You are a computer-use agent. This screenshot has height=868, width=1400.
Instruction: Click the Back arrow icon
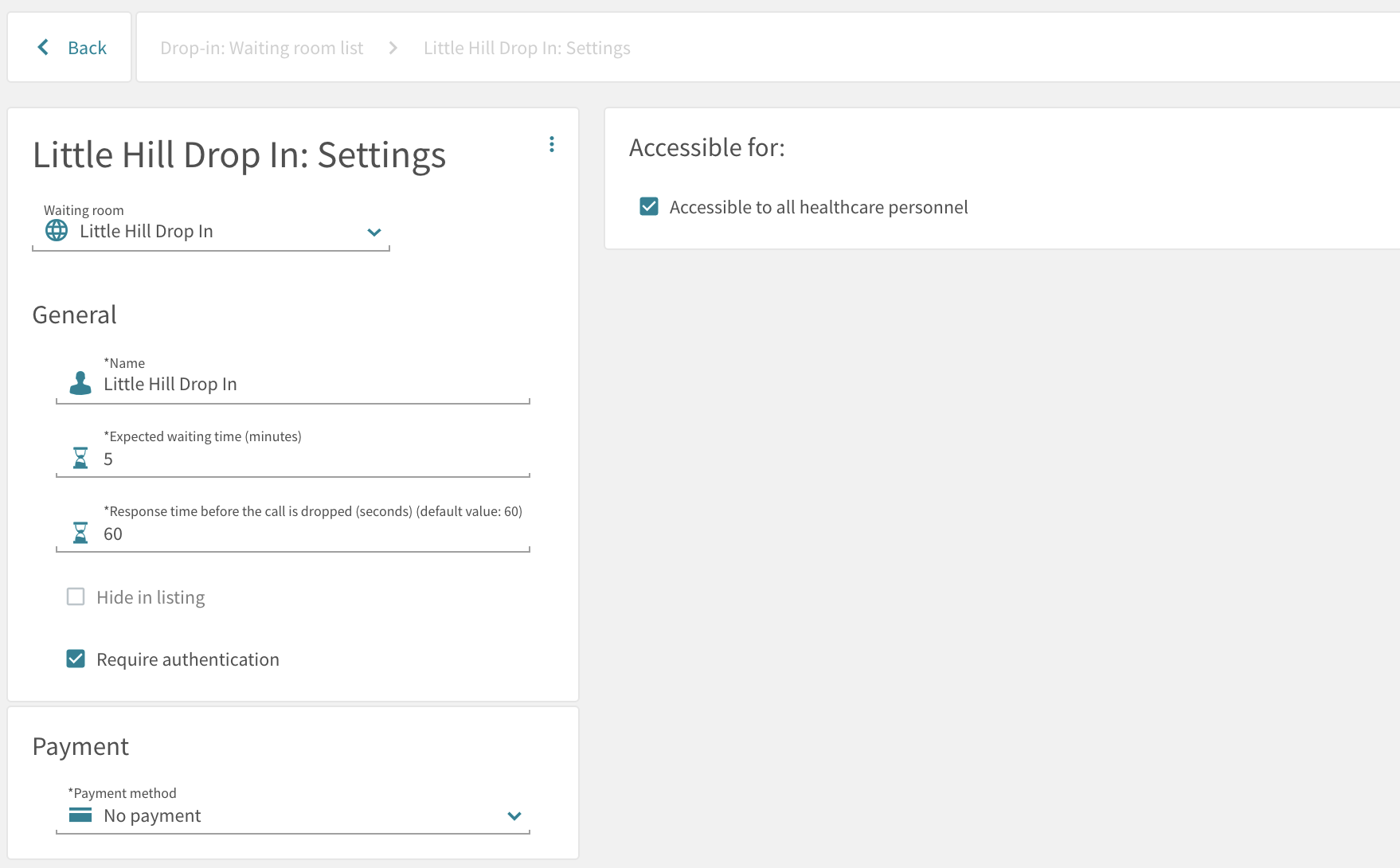pos(43,48)
